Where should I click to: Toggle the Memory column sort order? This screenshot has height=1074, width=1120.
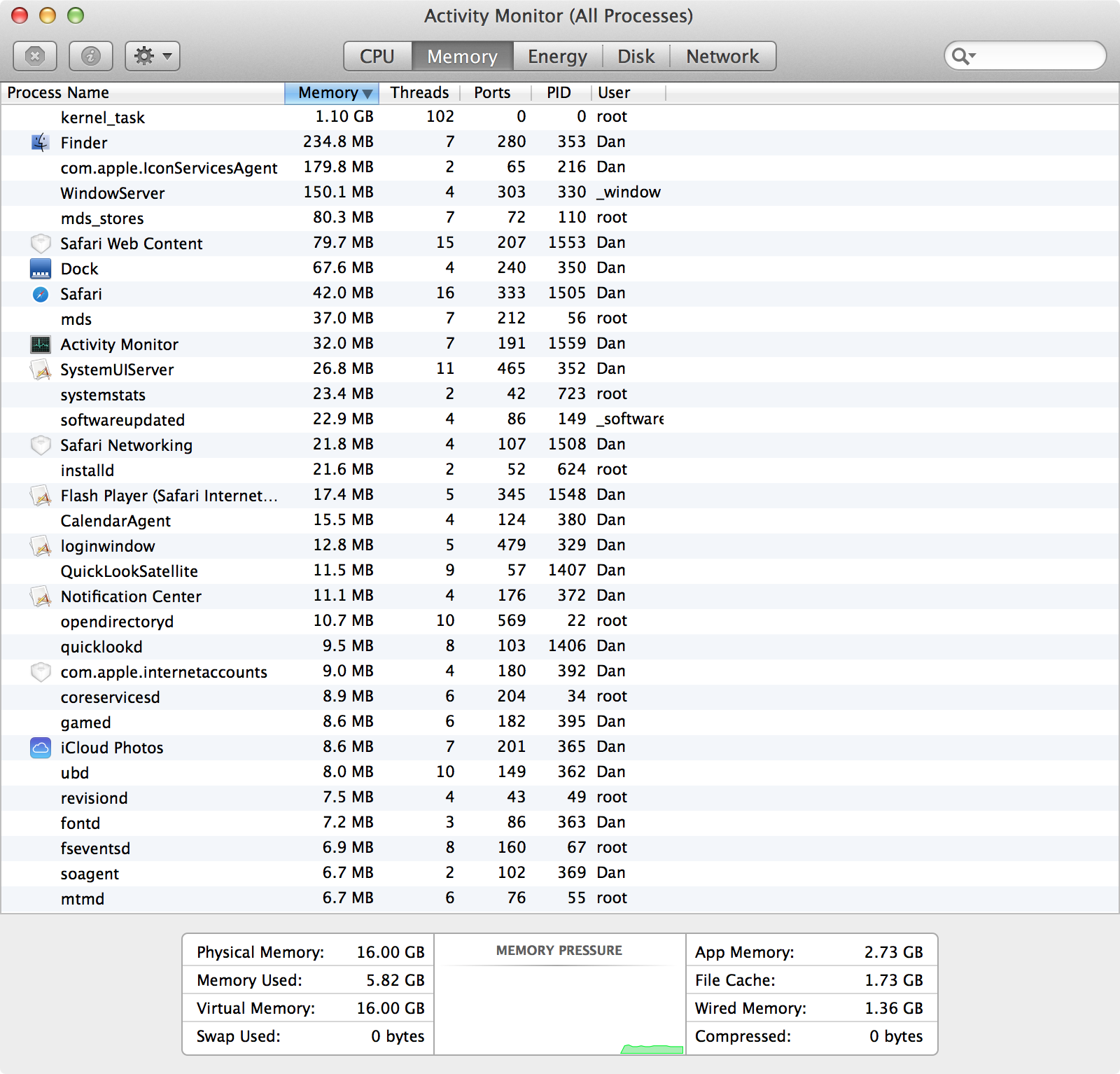point(332,93)
